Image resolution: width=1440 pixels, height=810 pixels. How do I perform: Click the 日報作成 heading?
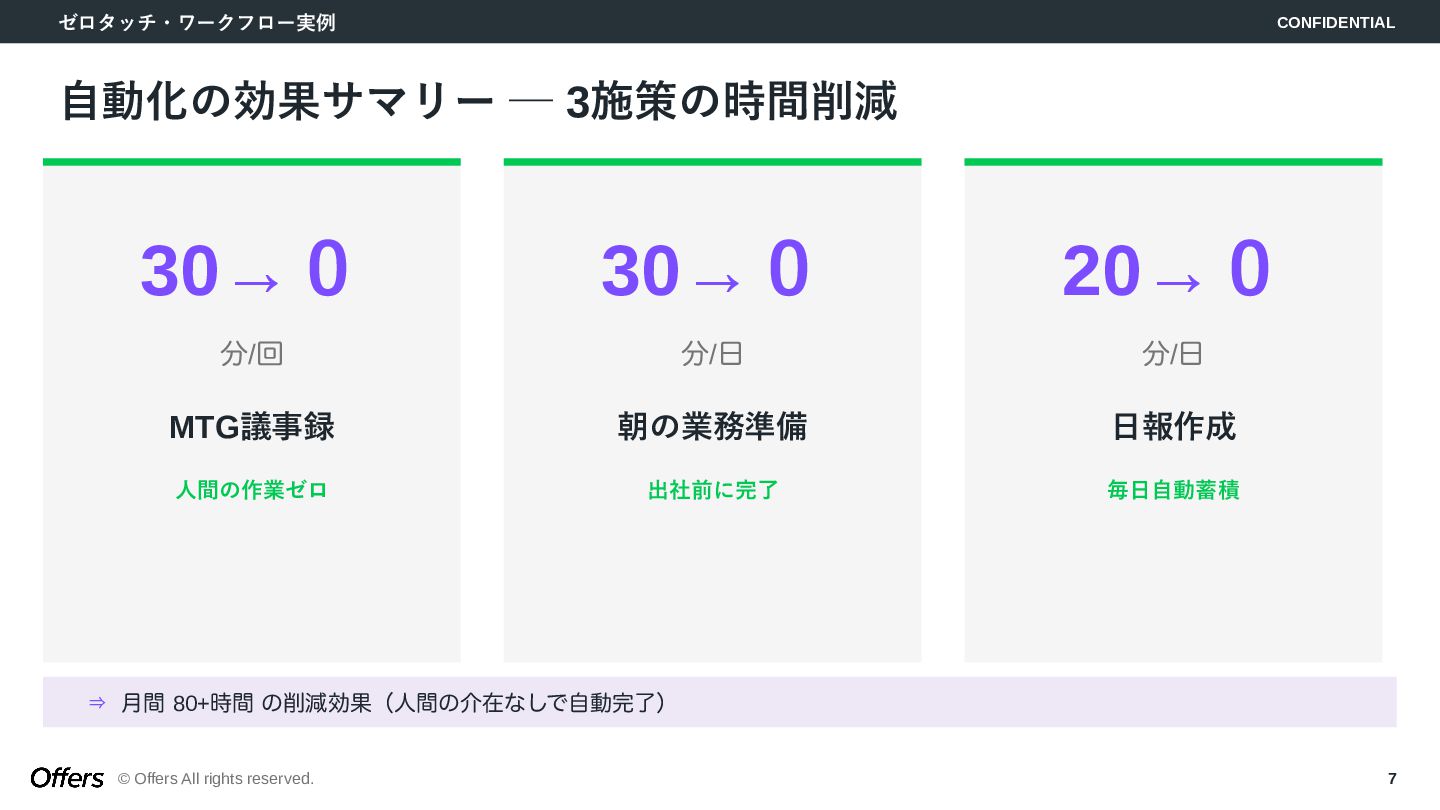pyautogui.click(x=1173, y=427)
